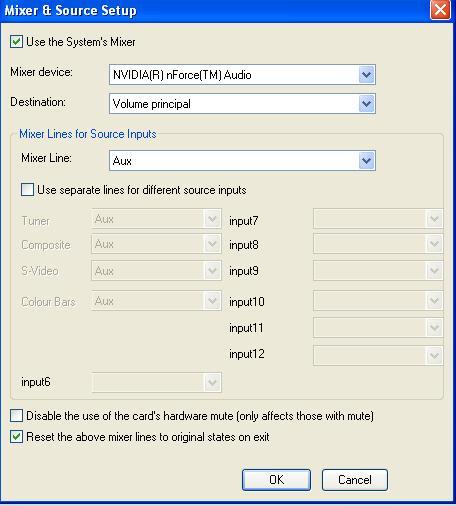Open the input12 line dropdown
The height and width of the screenshot is (506, 456).
coord(378,355)
